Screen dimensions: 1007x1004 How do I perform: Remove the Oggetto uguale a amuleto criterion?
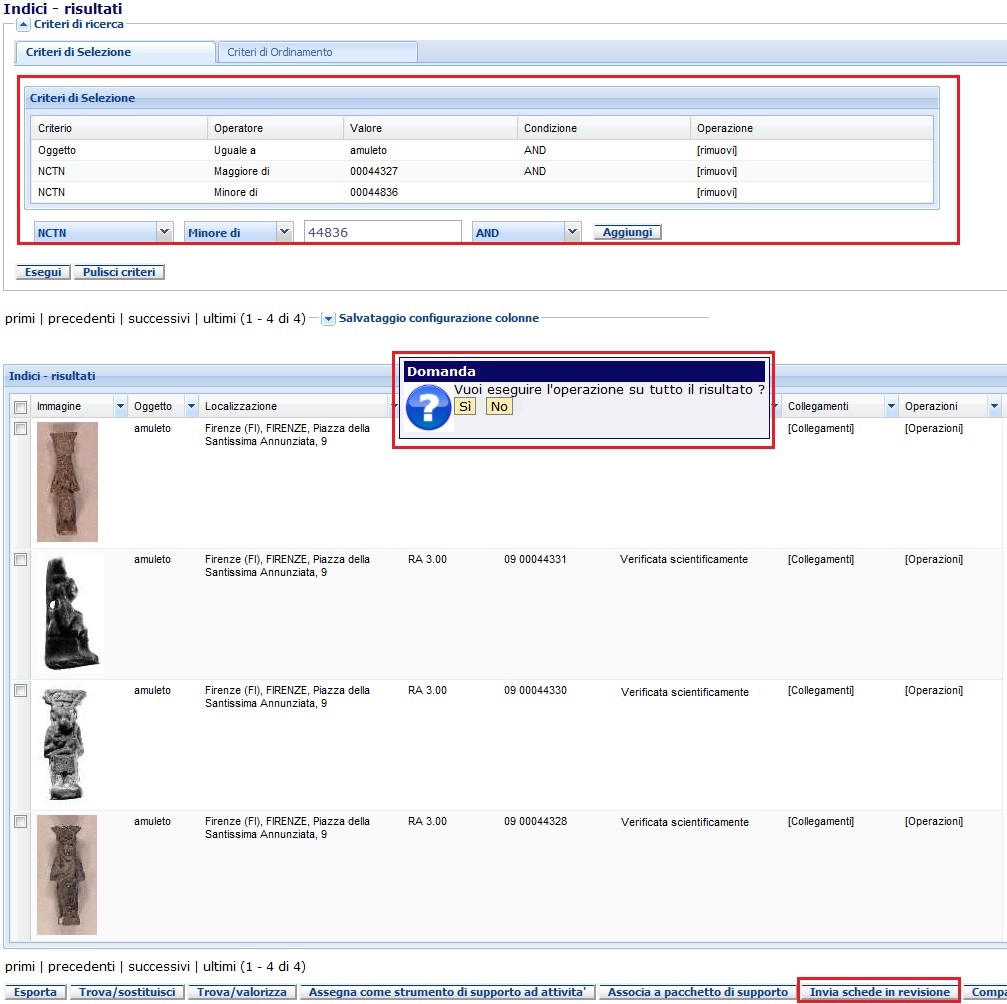[716, 150]
